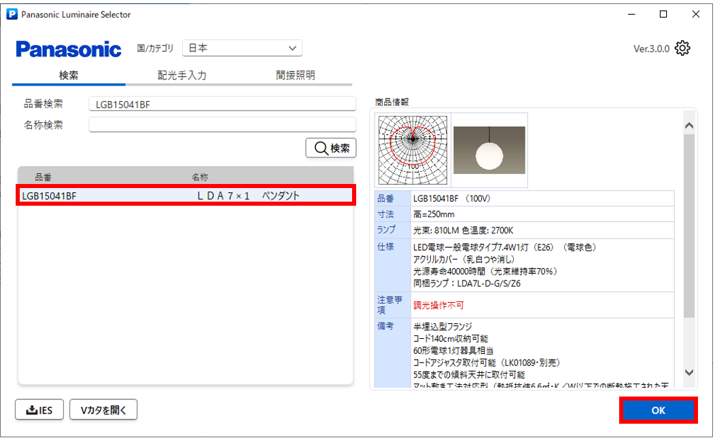Click the Panasonic app icon in title bar
The width and height of the screenshot is (716, 440).
click(x=11, y=15)
